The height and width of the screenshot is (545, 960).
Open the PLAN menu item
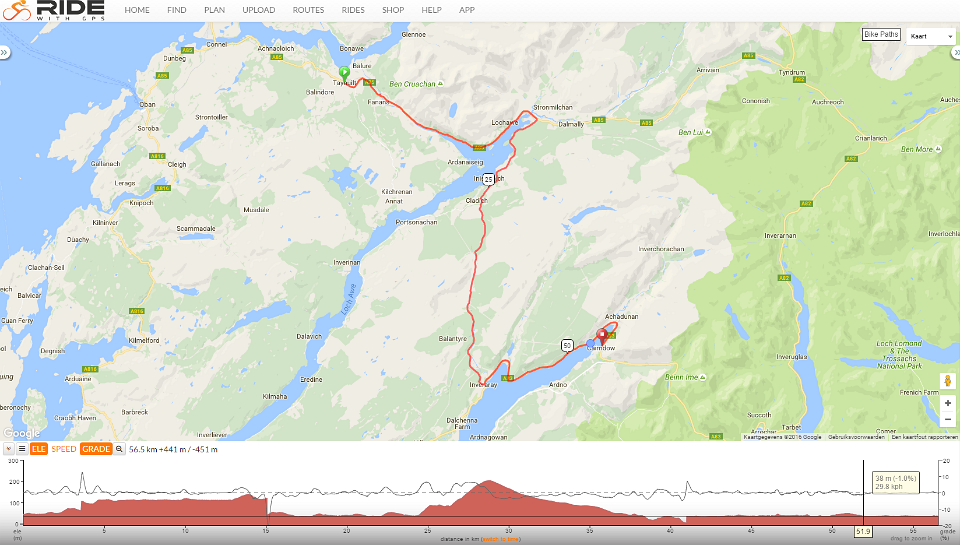click(x=214, y=10)
